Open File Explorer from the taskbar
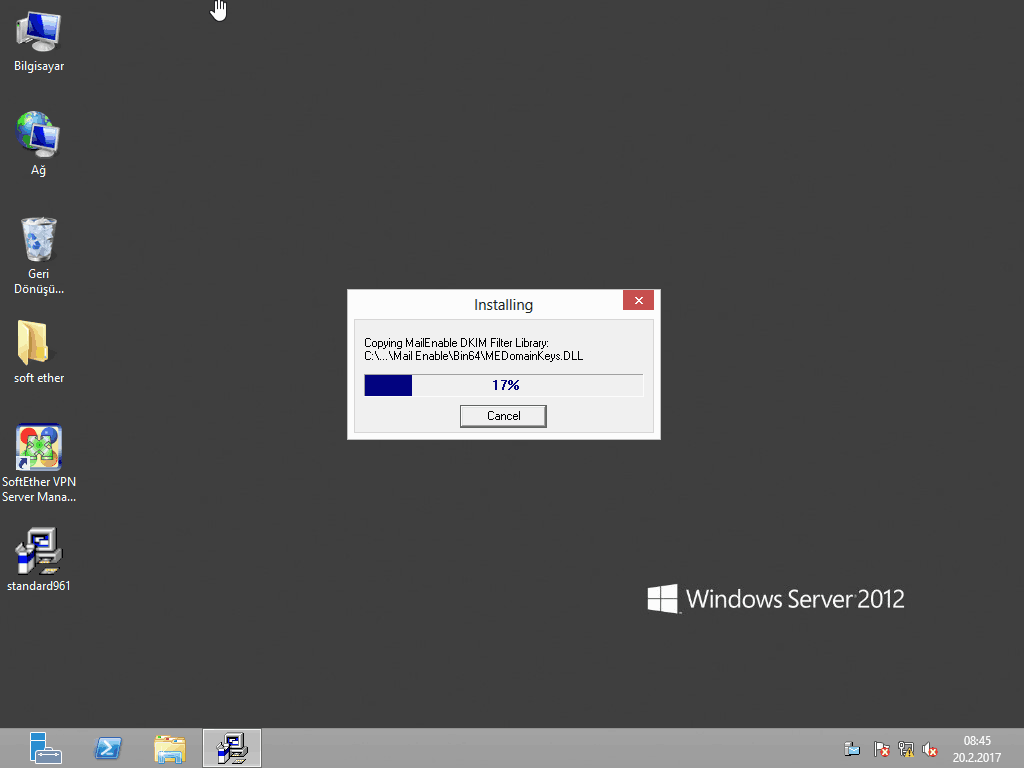 click(170, 748)
